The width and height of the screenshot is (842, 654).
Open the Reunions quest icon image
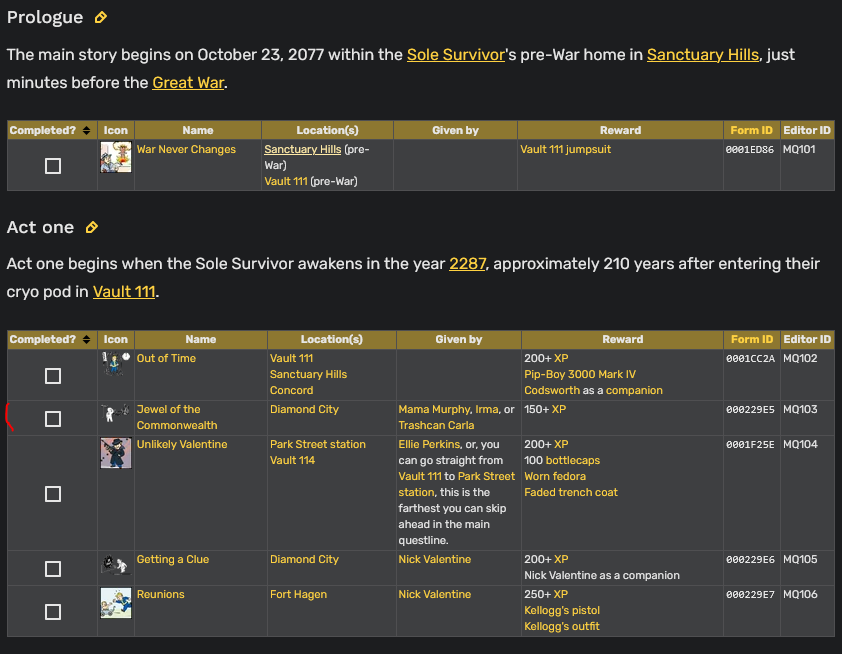click(x=116, y=603)
